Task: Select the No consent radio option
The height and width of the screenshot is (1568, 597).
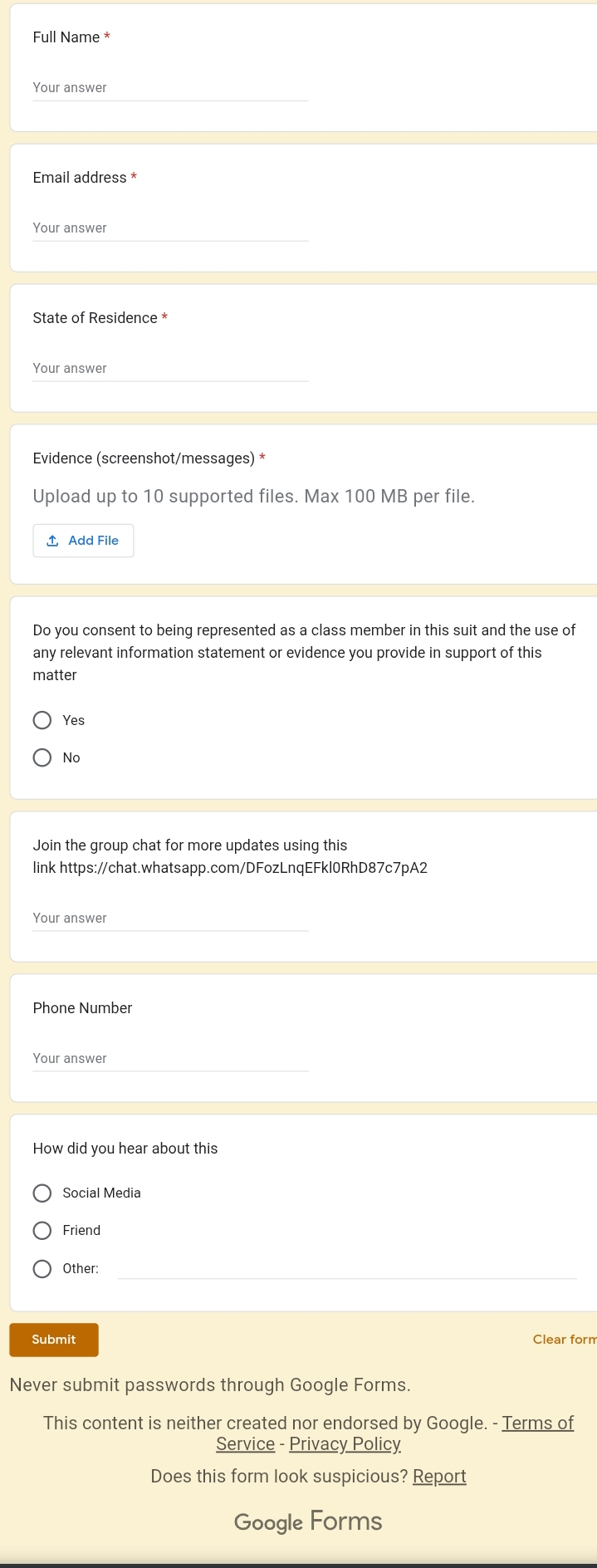Action: [x=42, y=757]
